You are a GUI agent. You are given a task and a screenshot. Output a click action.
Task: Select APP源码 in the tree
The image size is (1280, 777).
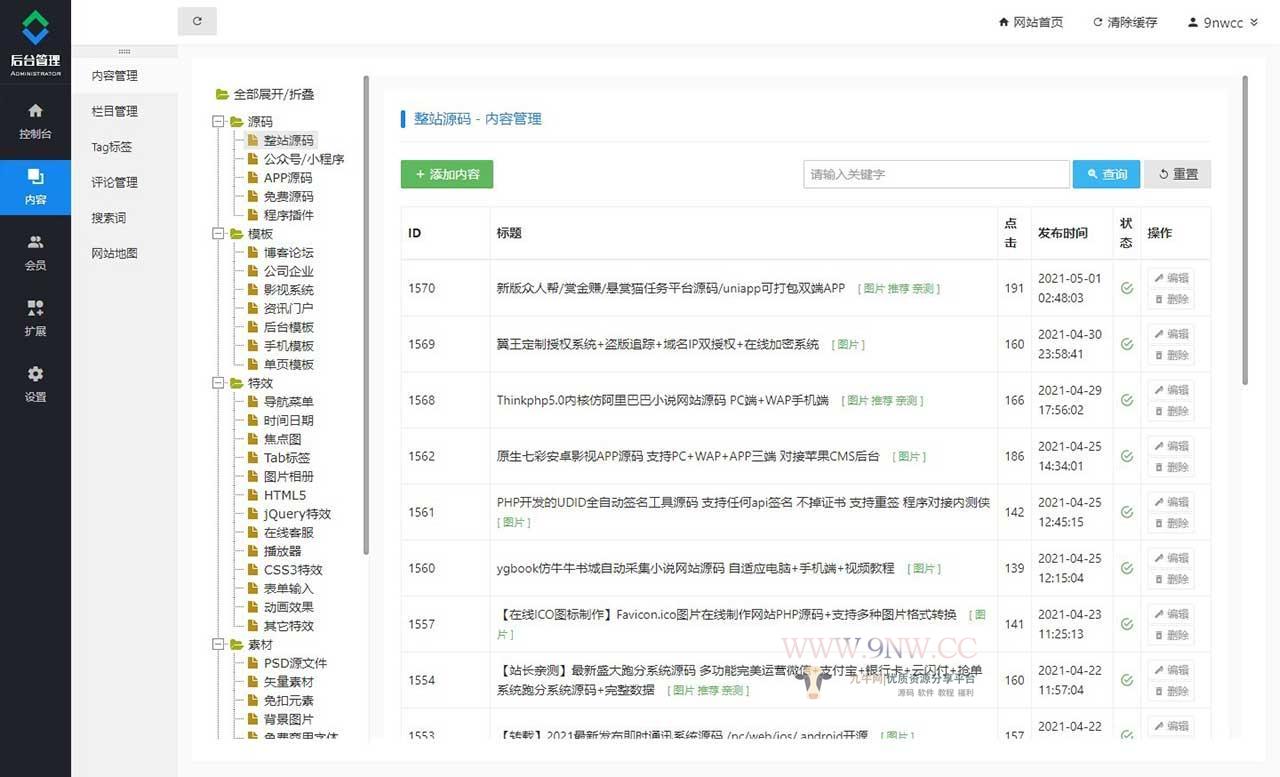click(x=288, y=178)
